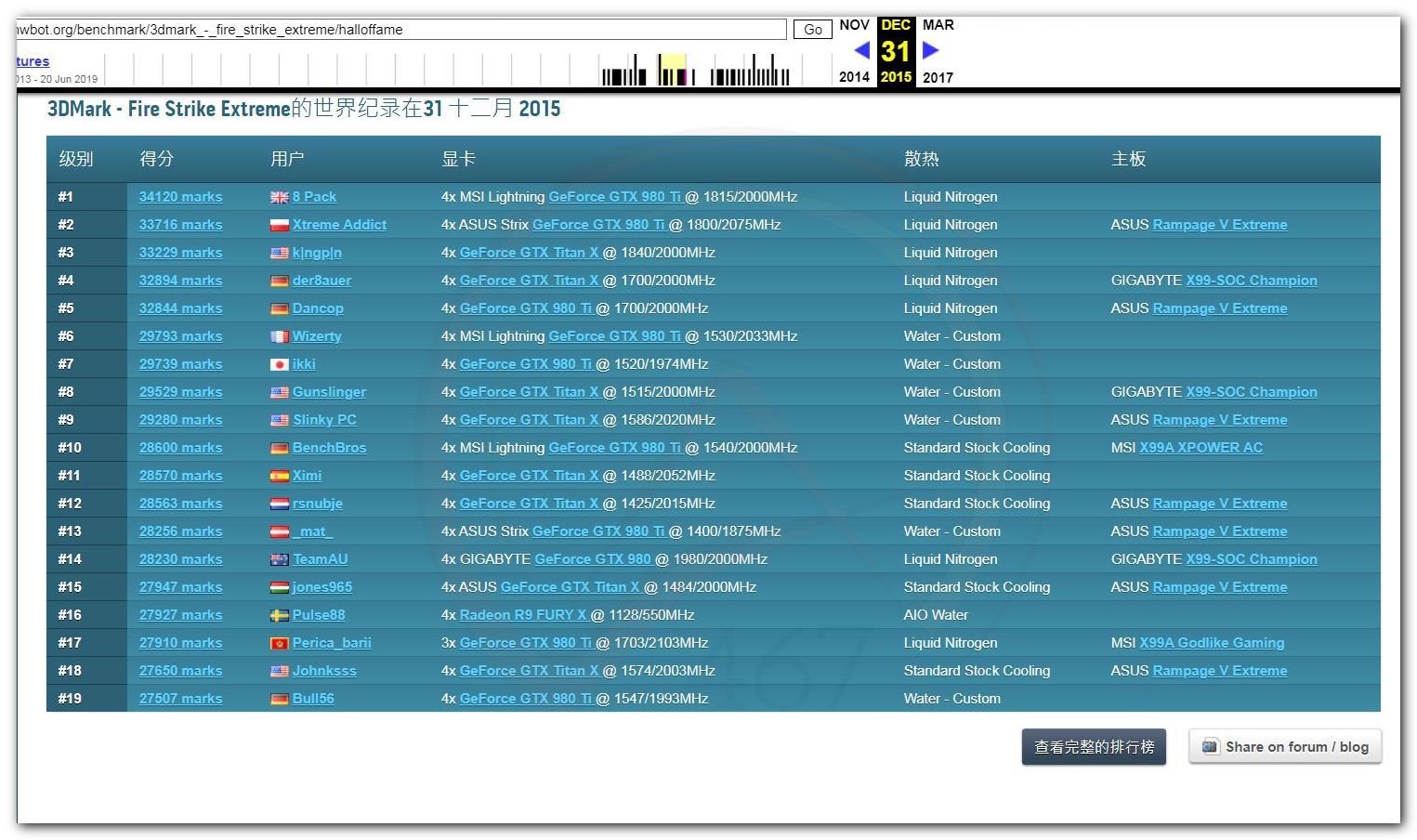Open the 27507 marks score link
1417x840 pixels.
tap(180, 699)
